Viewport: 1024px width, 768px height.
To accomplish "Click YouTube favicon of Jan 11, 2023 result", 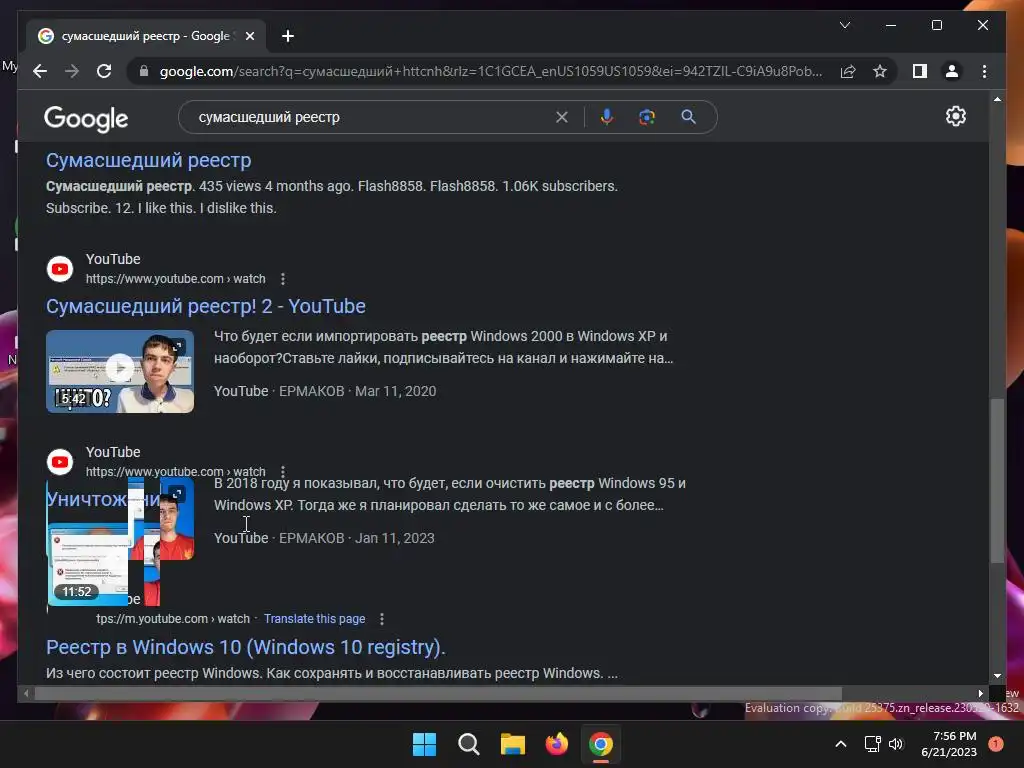I will (60, 462).
